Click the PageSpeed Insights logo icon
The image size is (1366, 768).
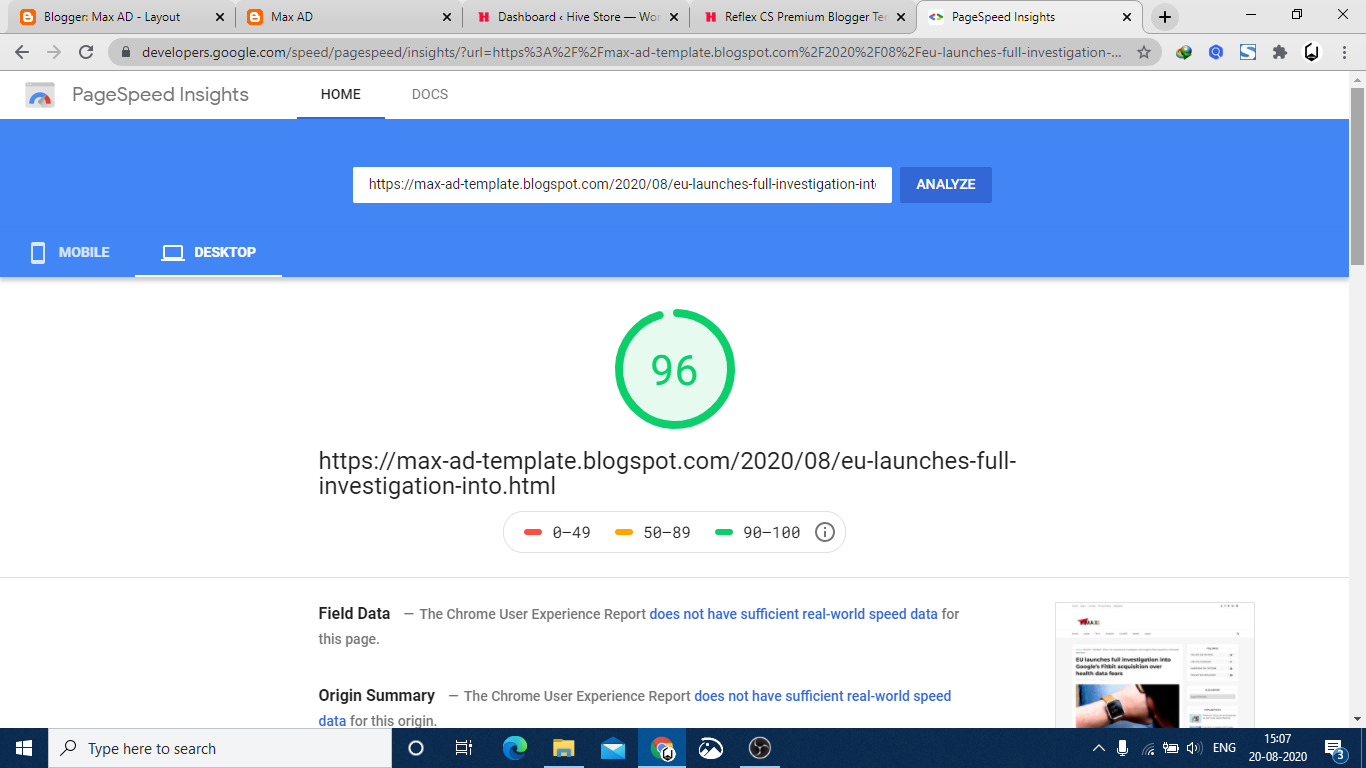(x=40, y=95)
